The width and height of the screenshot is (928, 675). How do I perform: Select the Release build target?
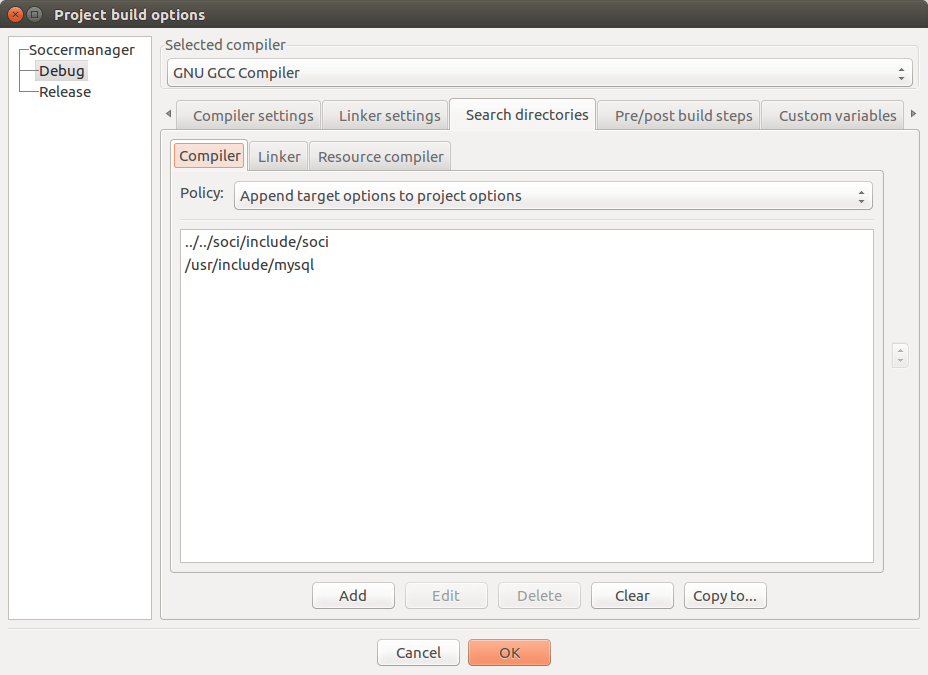[x=65, y=92]
